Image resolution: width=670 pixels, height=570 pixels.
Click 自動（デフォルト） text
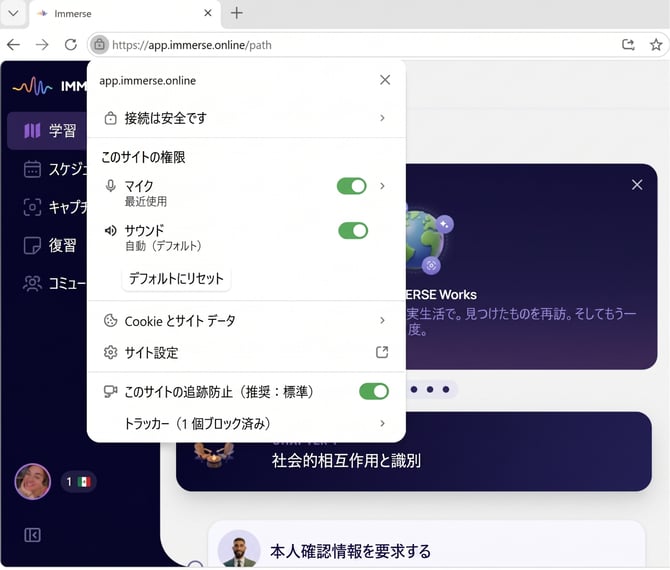(x=163, y=246)
